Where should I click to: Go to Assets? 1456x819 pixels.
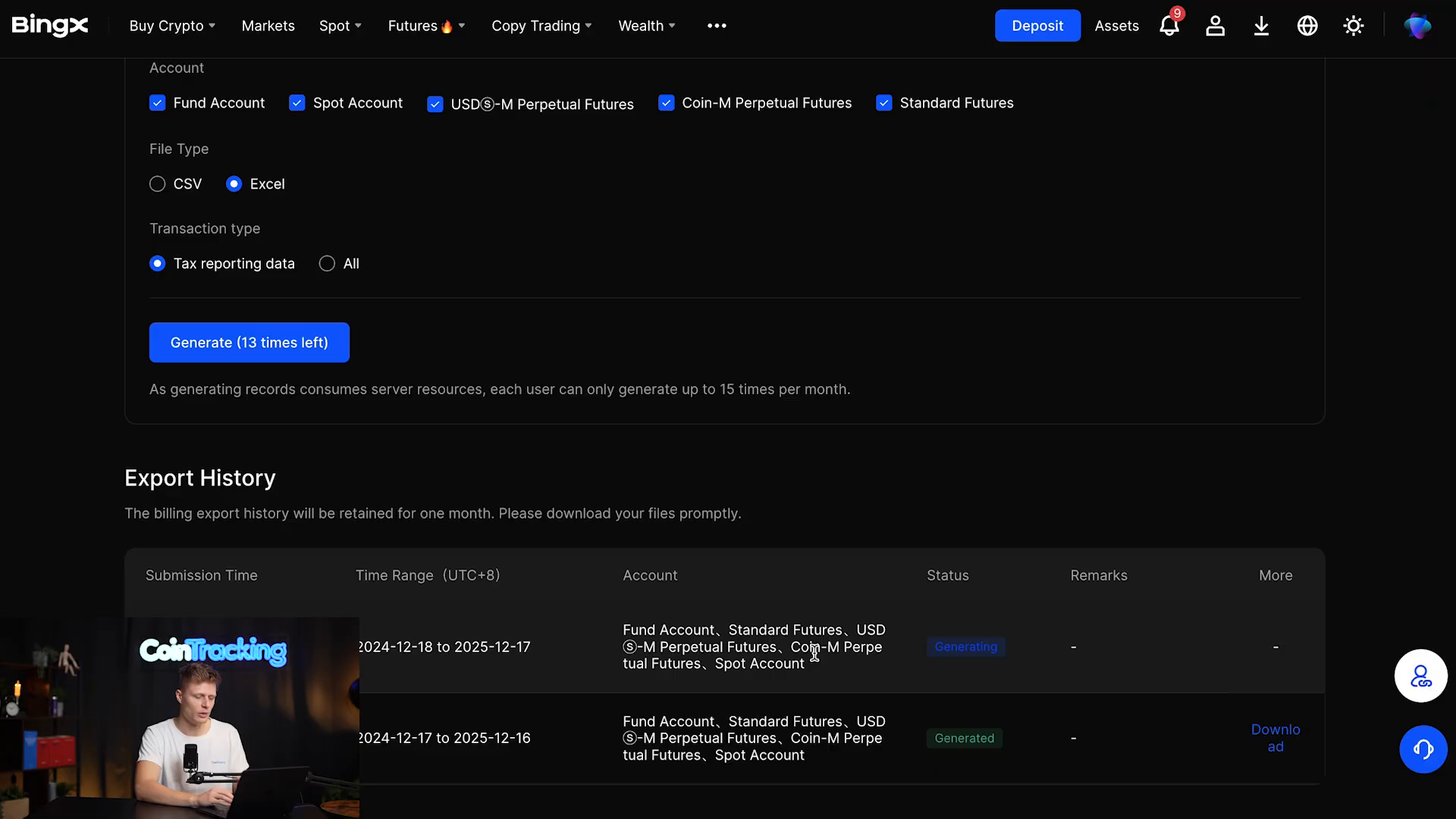1116,26
